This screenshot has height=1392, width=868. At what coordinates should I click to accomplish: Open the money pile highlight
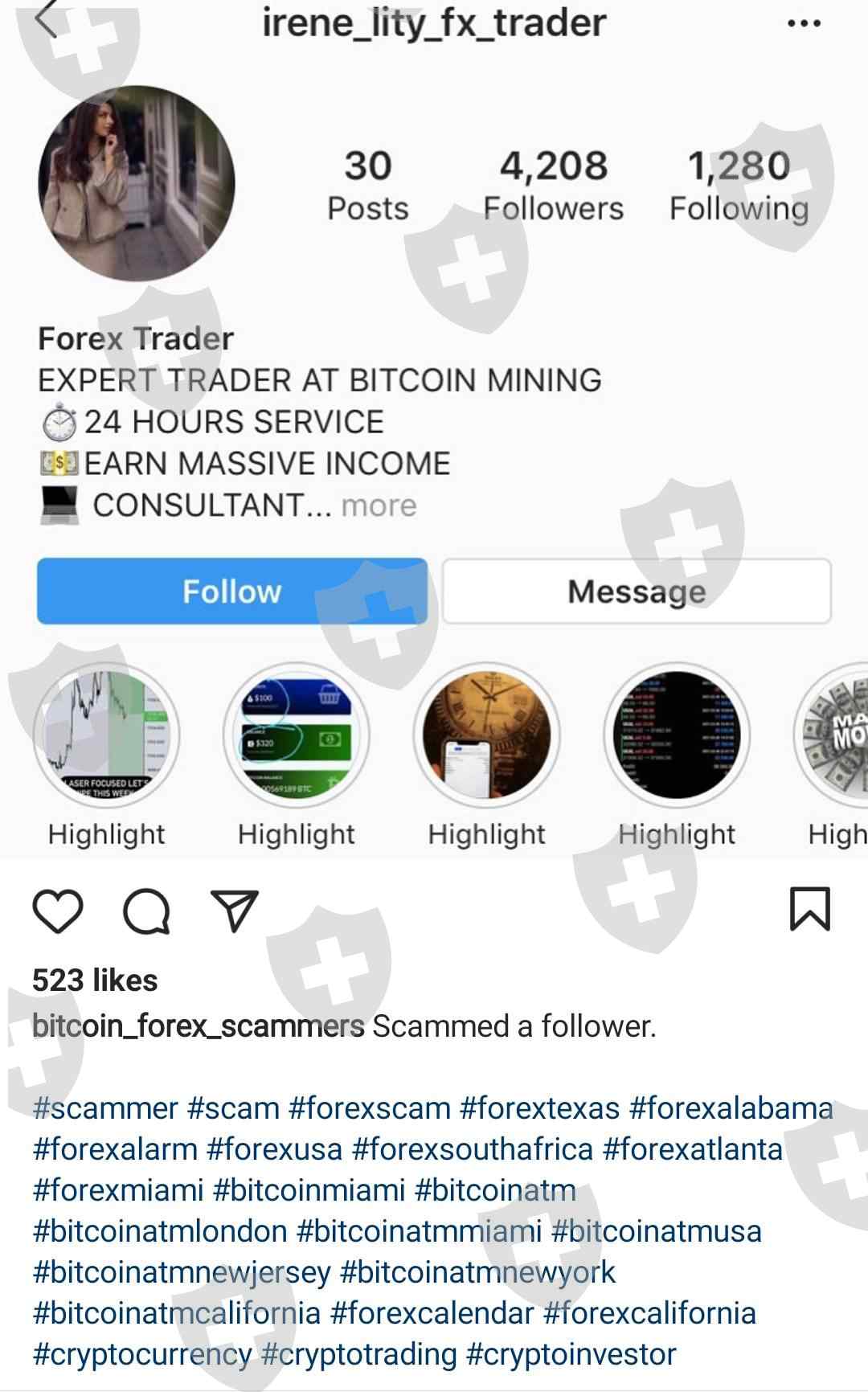tap(832, 735)
